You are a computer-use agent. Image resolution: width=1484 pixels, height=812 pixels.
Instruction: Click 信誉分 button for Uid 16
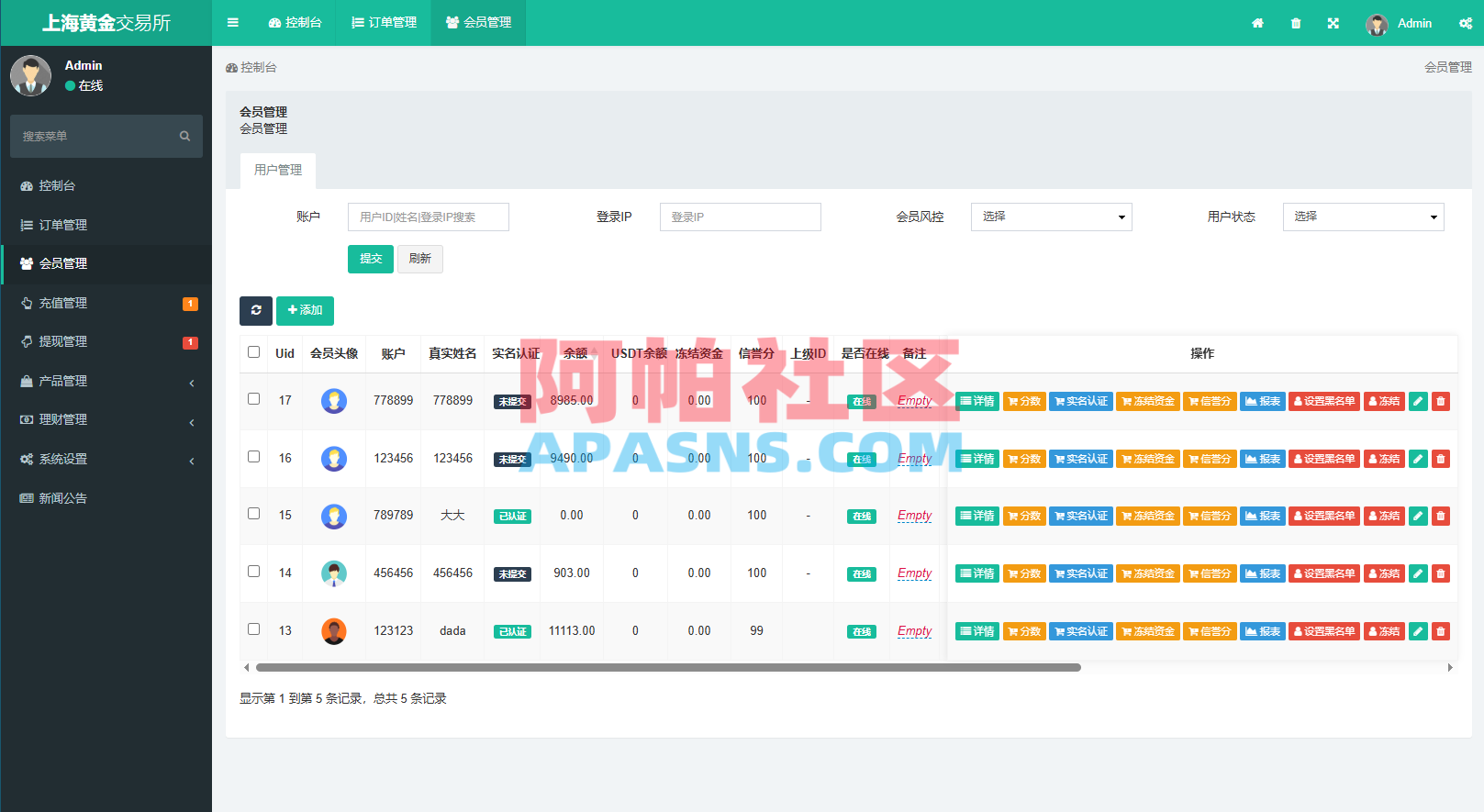[x=1210, y=459]
